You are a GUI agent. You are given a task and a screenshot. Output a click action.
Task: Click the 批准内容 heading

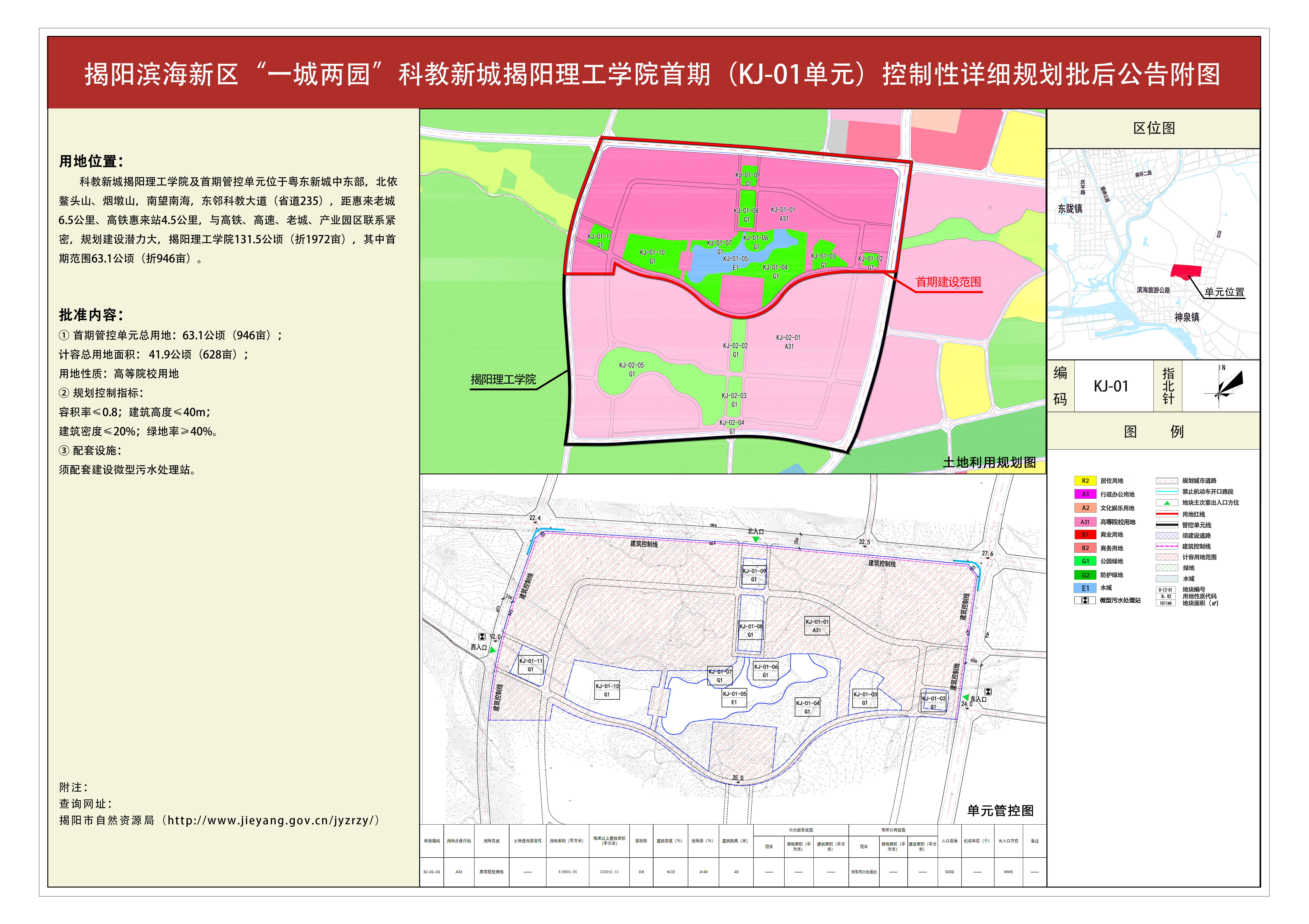91,315
